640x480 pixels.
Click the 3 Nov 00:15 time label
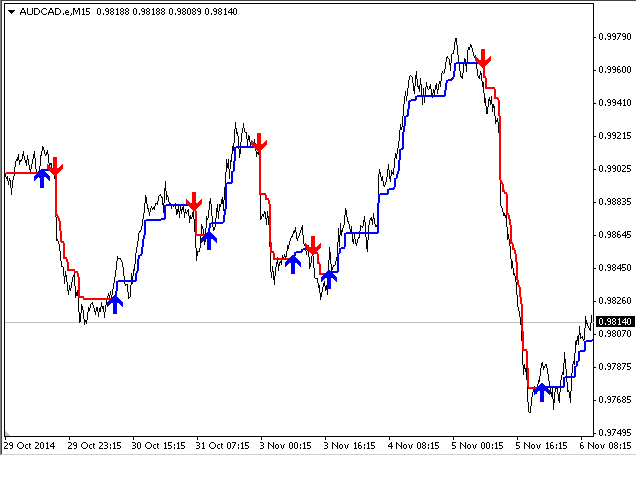[x=286, y=446]
